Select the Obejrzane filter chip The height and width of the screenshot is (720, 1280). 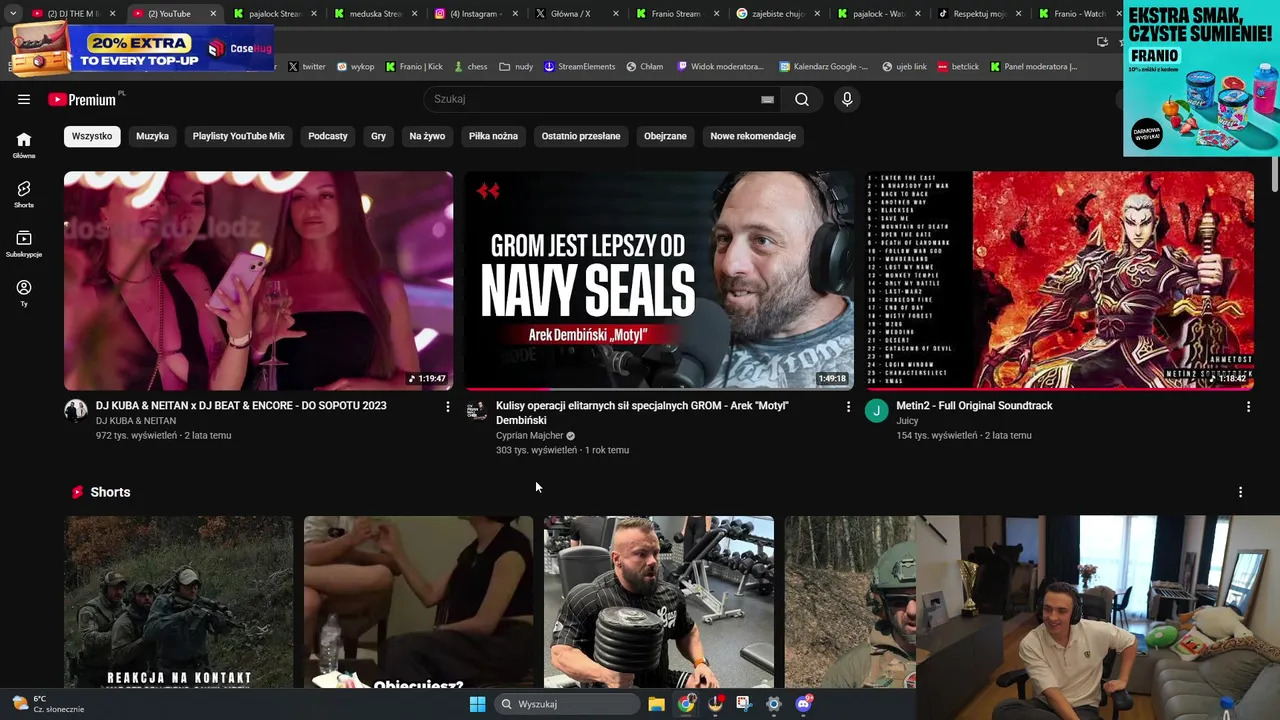(665, 136)
